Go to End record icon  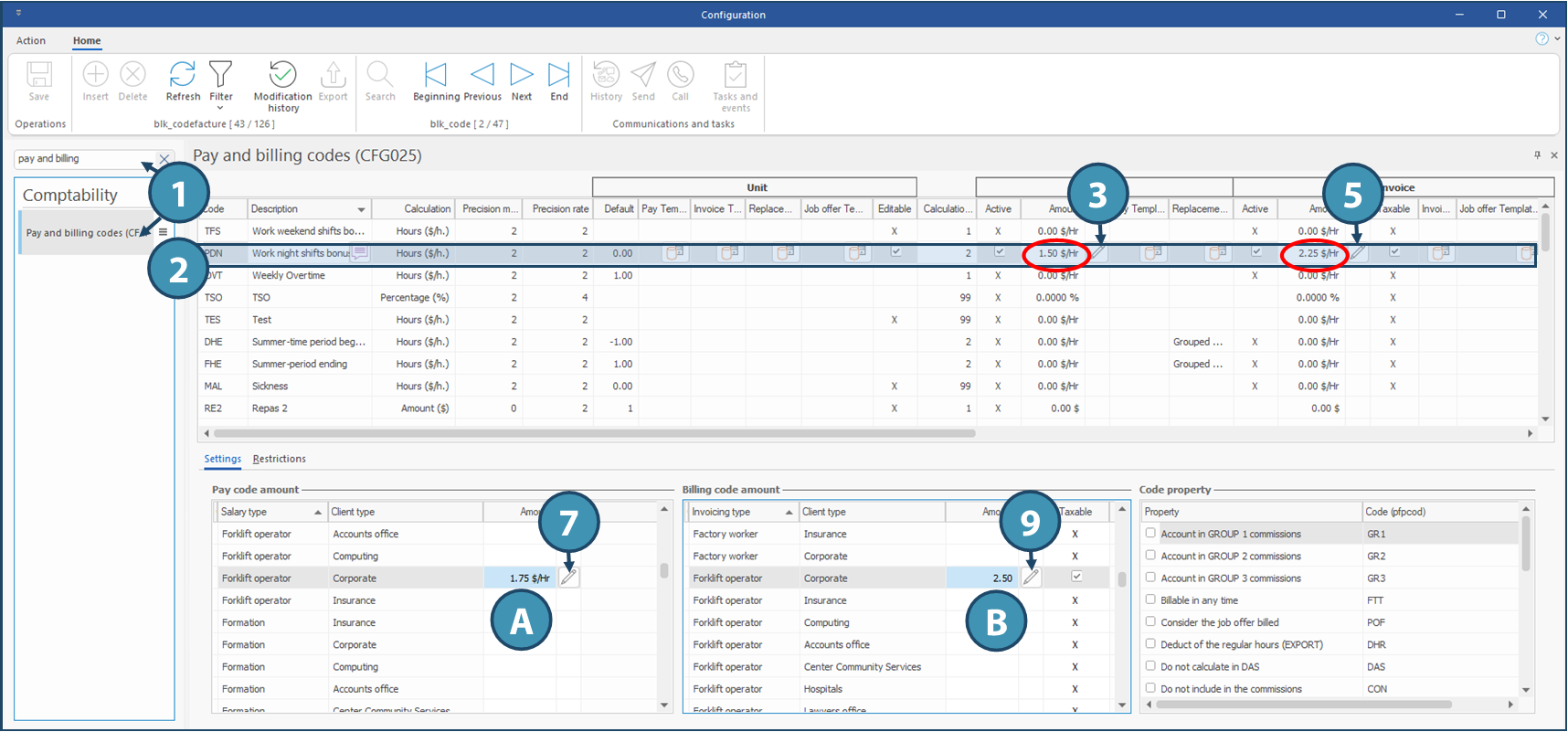pos(558,75)
